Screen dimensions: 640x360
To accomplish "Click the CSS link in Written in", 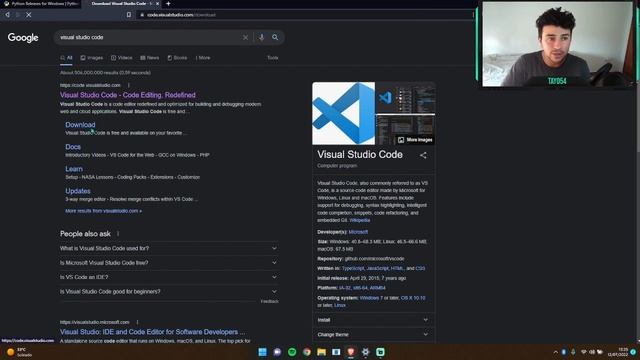I will 420,269.
